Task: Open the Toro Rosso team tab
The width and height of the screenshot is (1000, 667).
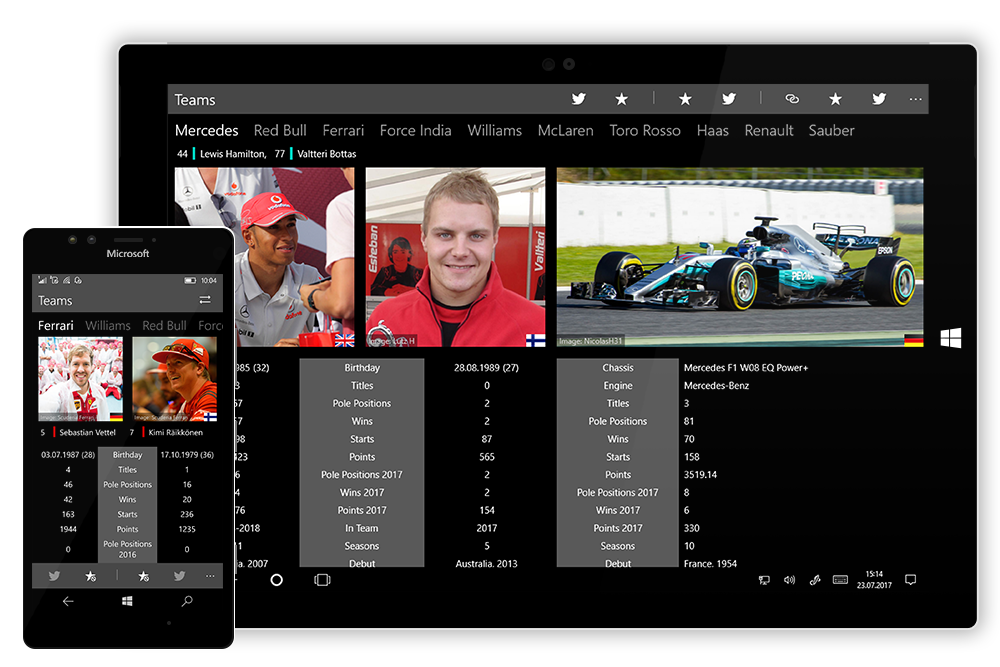Action: [x=645, y=131]
